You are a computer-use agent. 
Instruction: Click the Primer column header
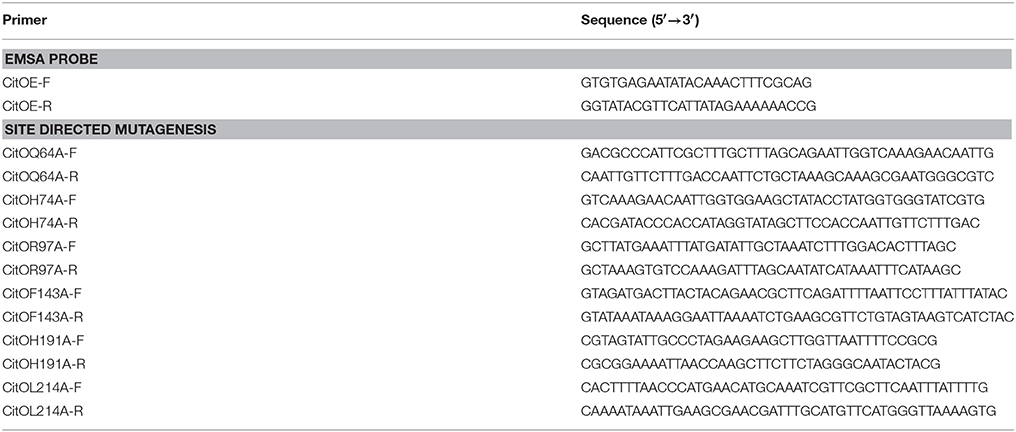click(x=25, y=20)
